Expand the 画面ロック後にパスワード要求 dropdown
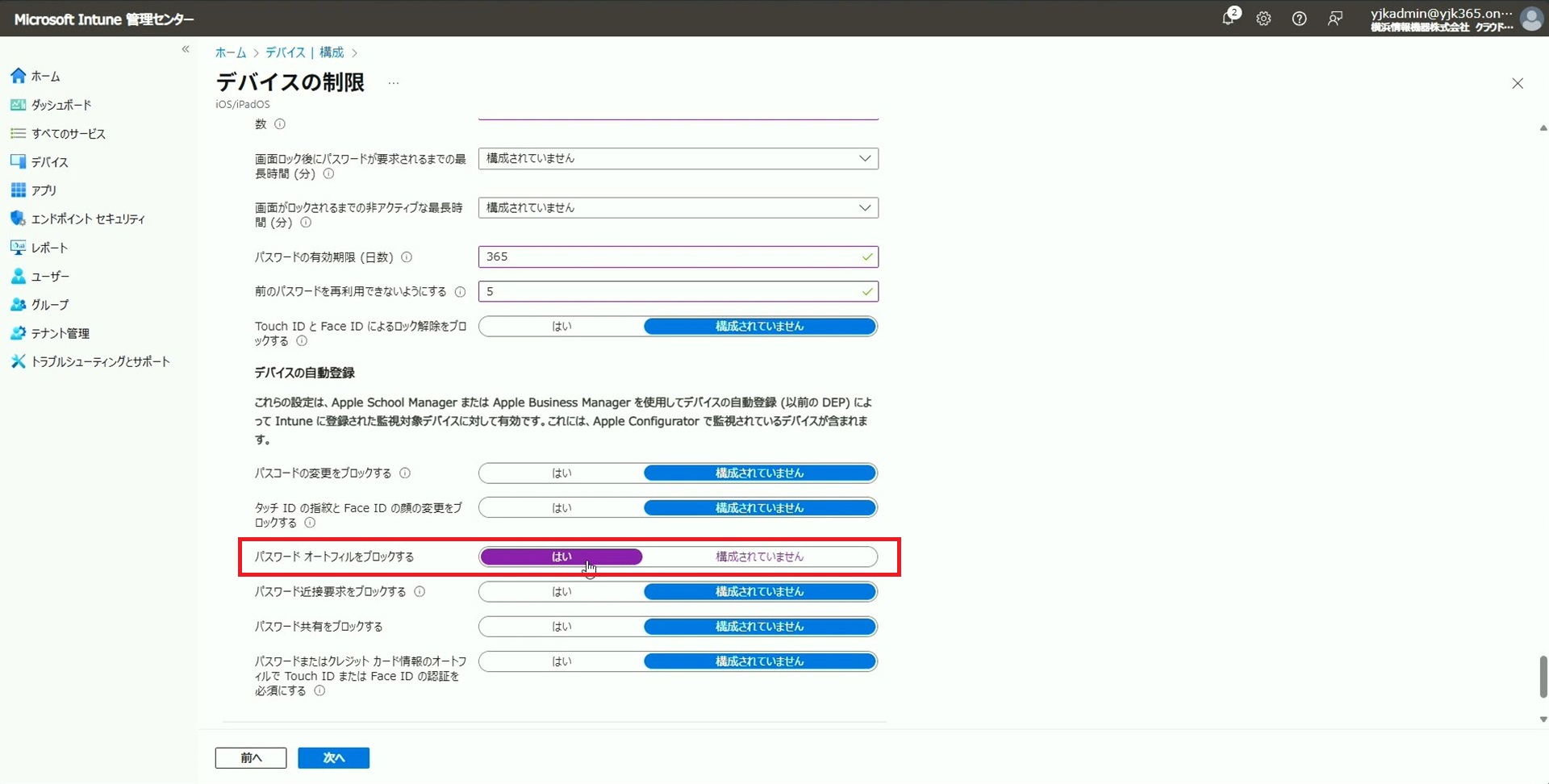The image size is (1549, 784). [678, 159]
